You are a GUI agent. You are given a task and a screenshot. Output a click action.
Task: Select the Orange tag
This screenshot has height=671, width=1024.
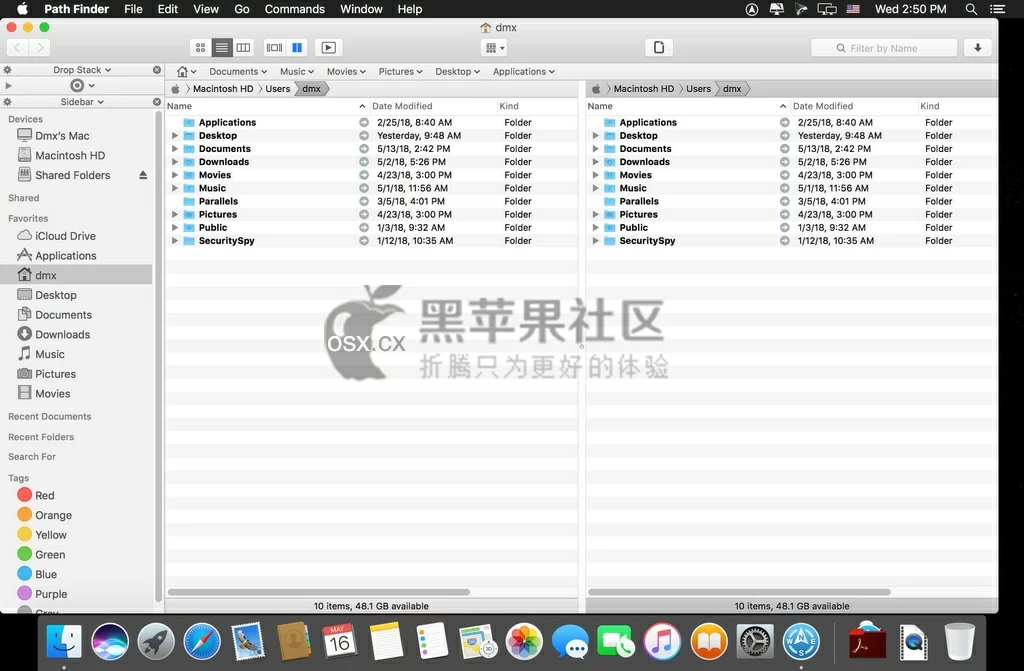[x=54, y=515]
